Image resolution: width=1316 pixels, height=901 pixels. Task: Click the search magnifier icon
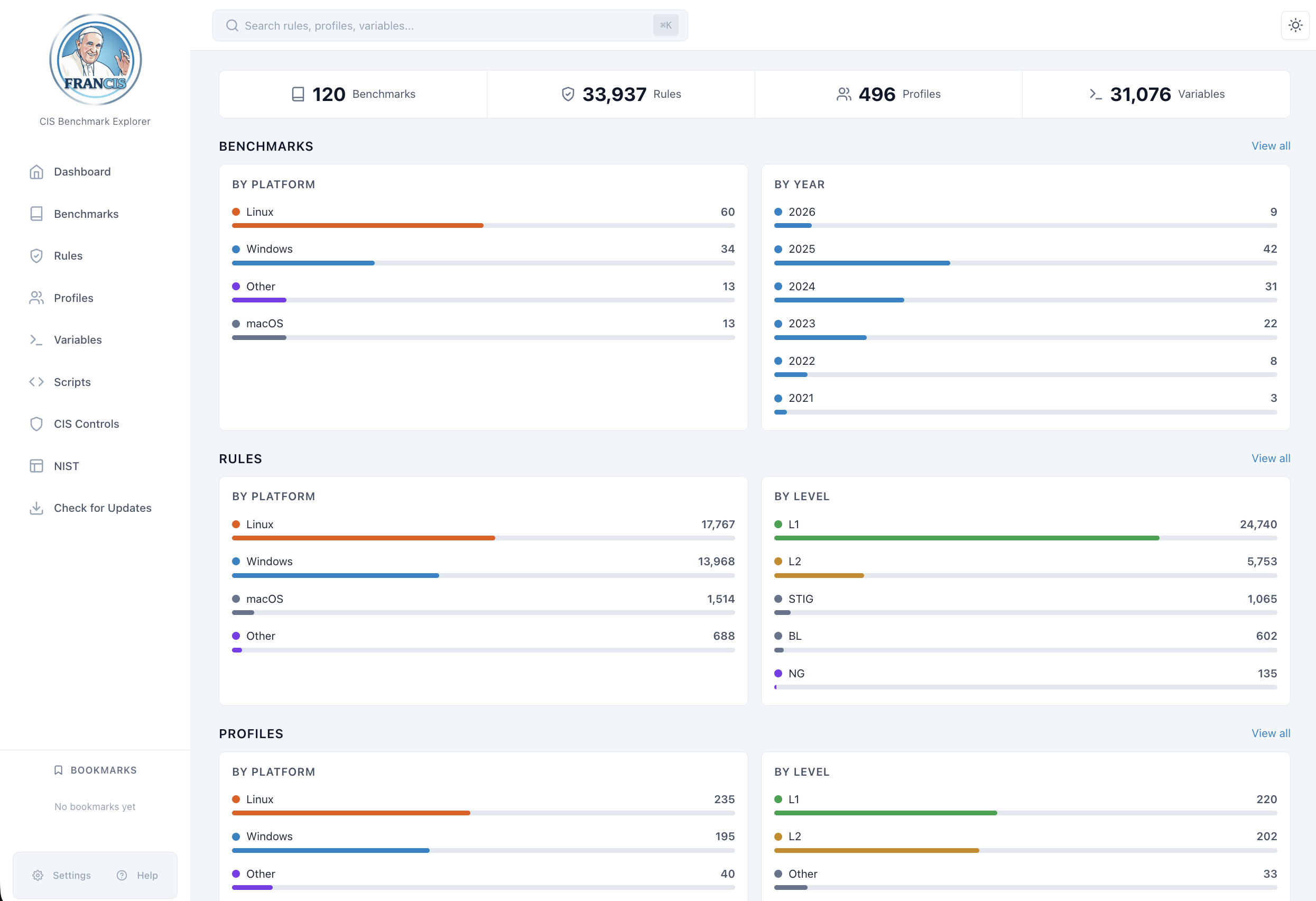pyautogui.click(x=232, y=25)
